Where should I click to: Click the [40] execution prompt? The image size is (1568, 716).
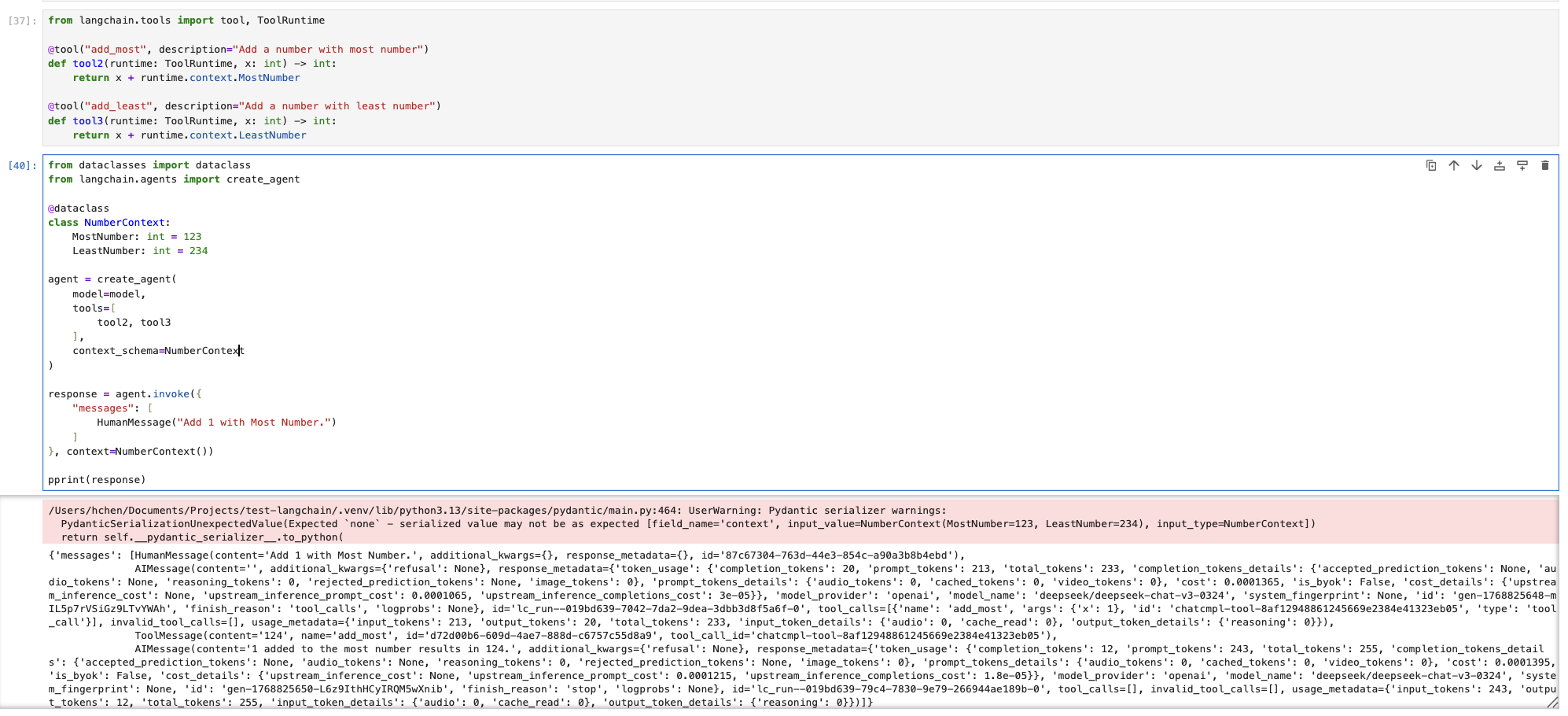click(22, 165)
